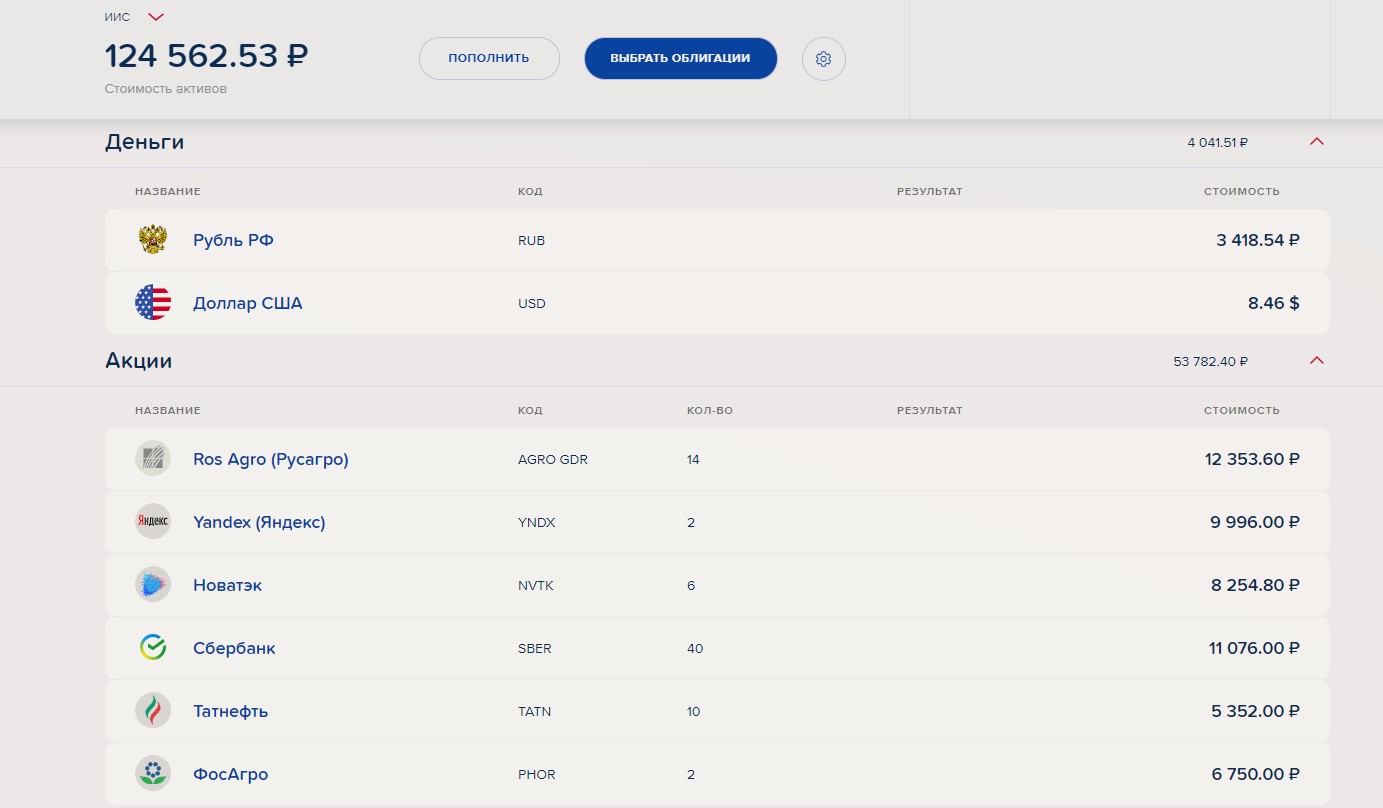Click the TATN ticker cell
The height and width of the screenshot is (808, 1383).
click(x=534, y=712)
